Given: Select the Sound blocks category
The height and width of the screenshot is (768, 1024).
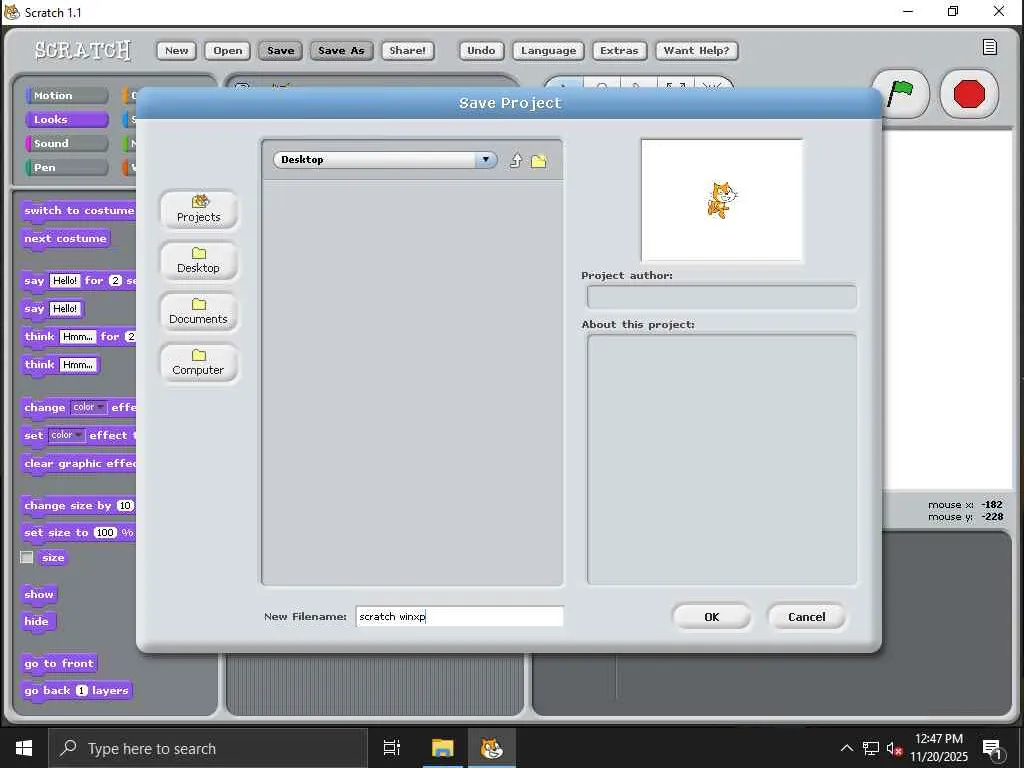Looking at the screenshot, I should [67, 144].
